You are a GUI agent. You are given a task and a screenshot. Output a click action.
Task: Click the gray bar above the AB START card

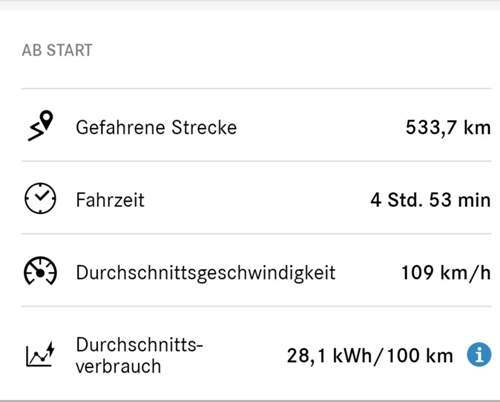(250, 4)
